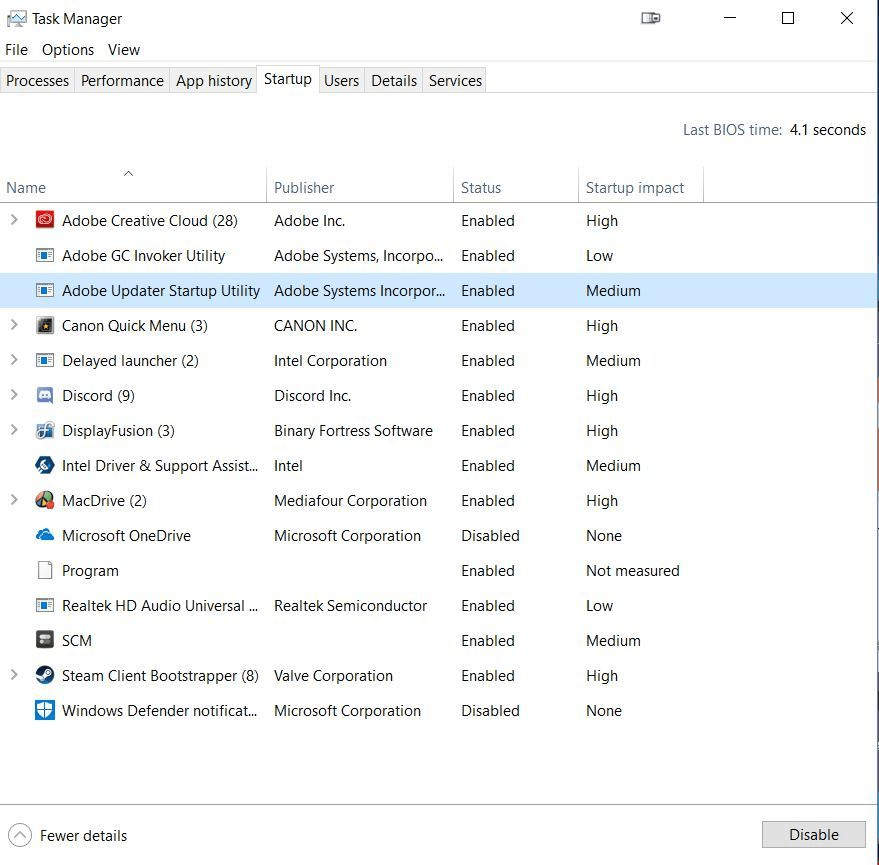Click the MacDrive icon

tap(44, 500)
